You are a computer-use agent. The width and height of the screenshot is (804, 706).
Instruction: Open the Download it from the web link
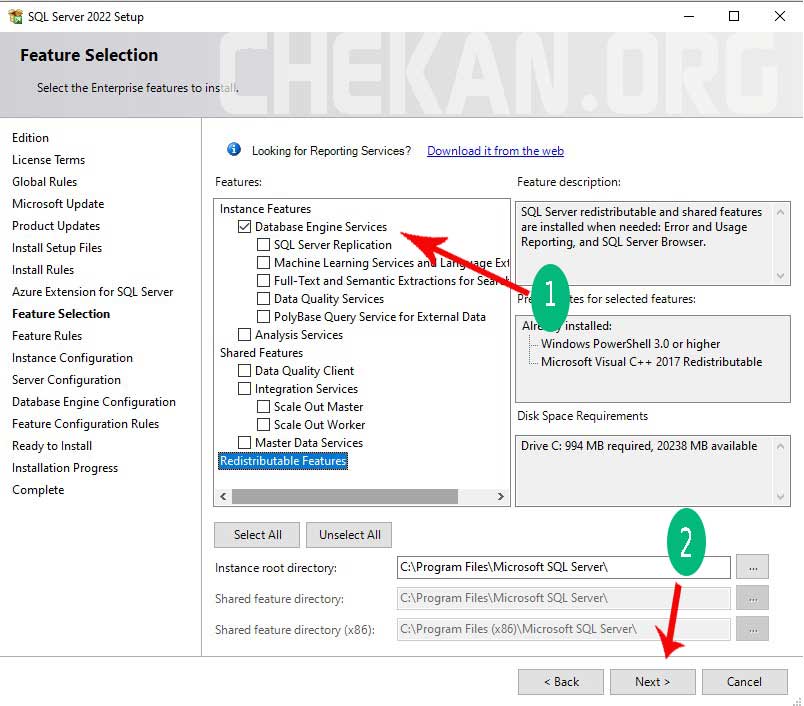495,151
